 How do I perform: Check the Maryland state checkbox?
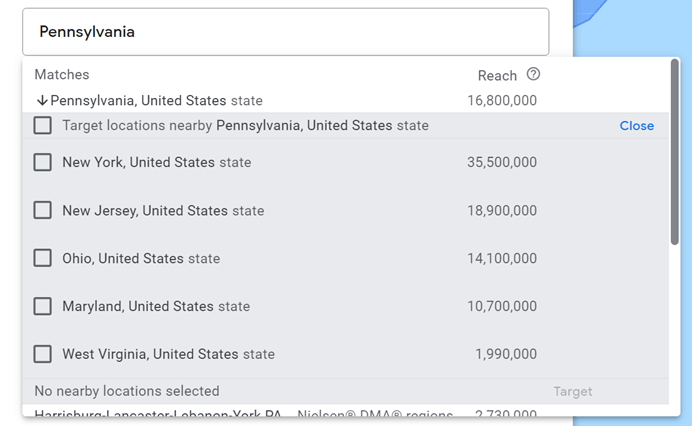tap(43, 306)
